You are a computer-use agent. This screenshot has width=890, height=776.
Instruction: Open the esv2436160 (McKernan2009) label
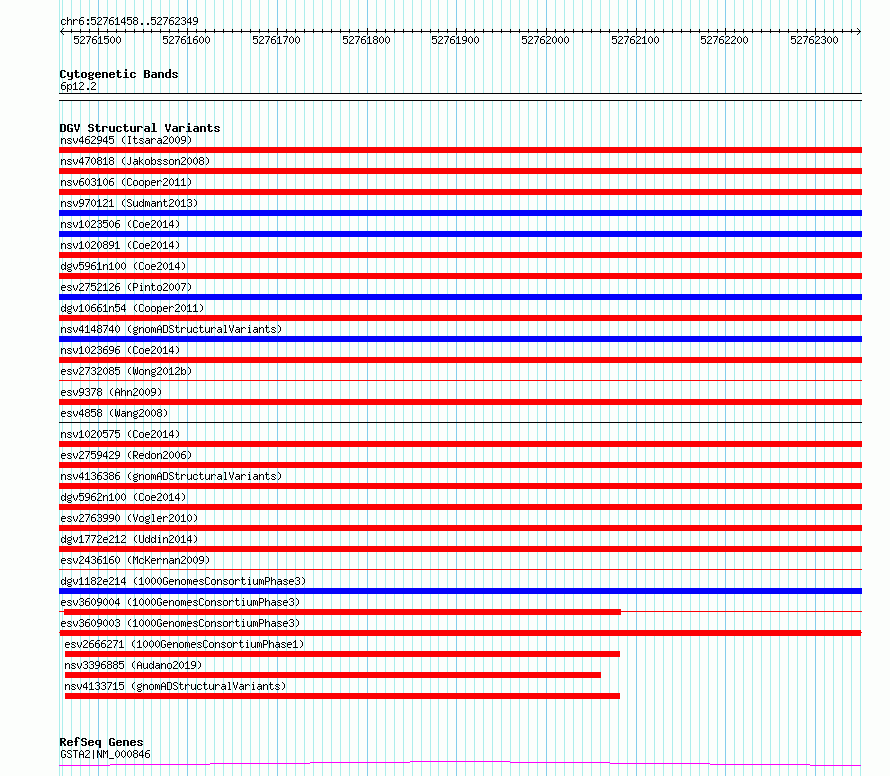[x=135, y=560]
